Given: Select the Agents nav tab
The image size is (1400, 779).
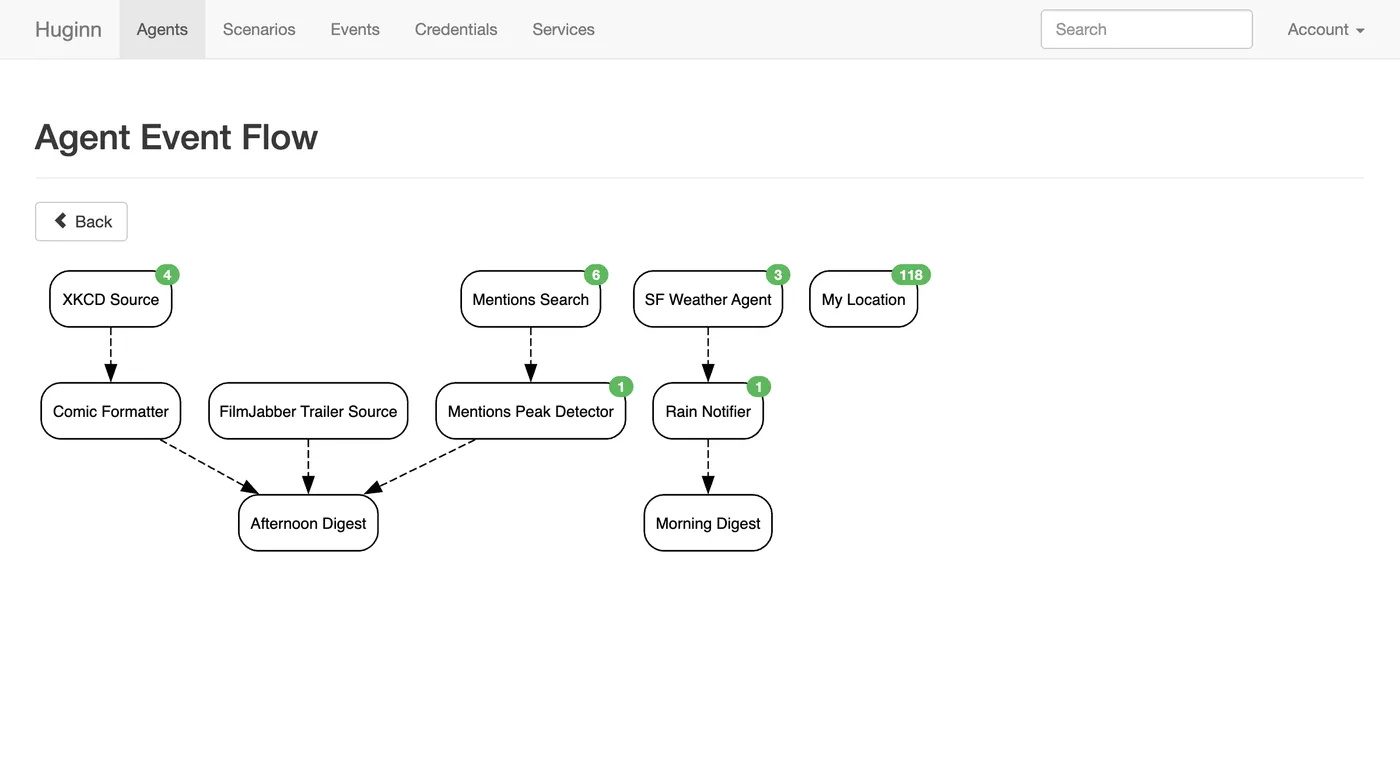Looking at the screenshot, I should point(162,29).
